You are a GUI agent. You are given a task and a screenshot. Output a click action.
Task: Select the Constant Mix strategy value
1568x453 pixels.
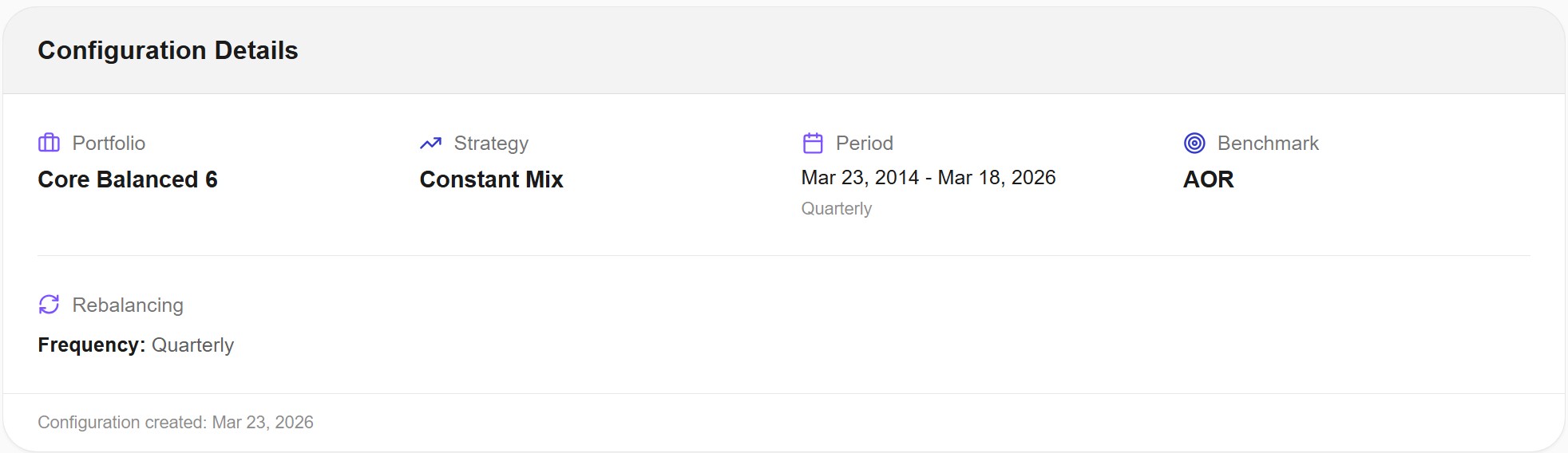click(x=491, y=179)
